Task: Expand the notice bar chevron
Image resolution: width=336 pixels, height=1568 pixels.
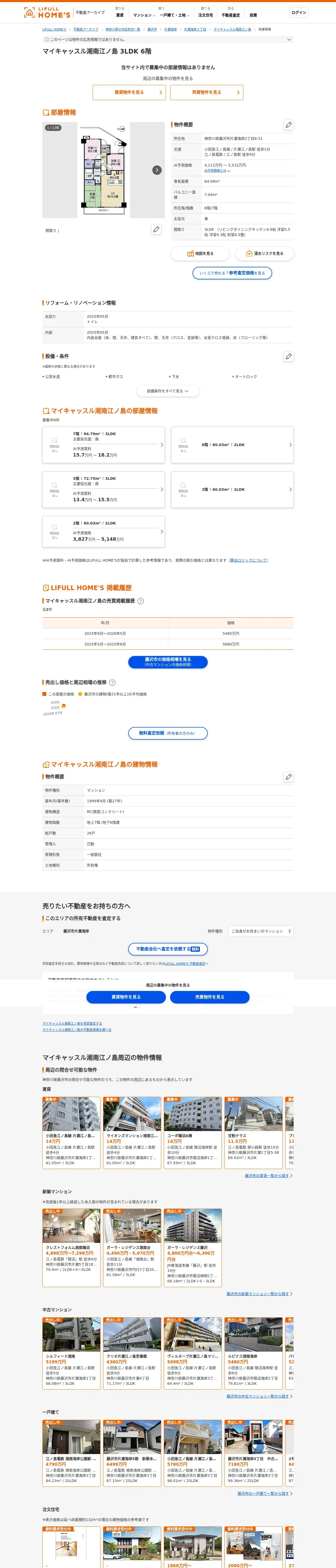Action: (x=289, y=39)
